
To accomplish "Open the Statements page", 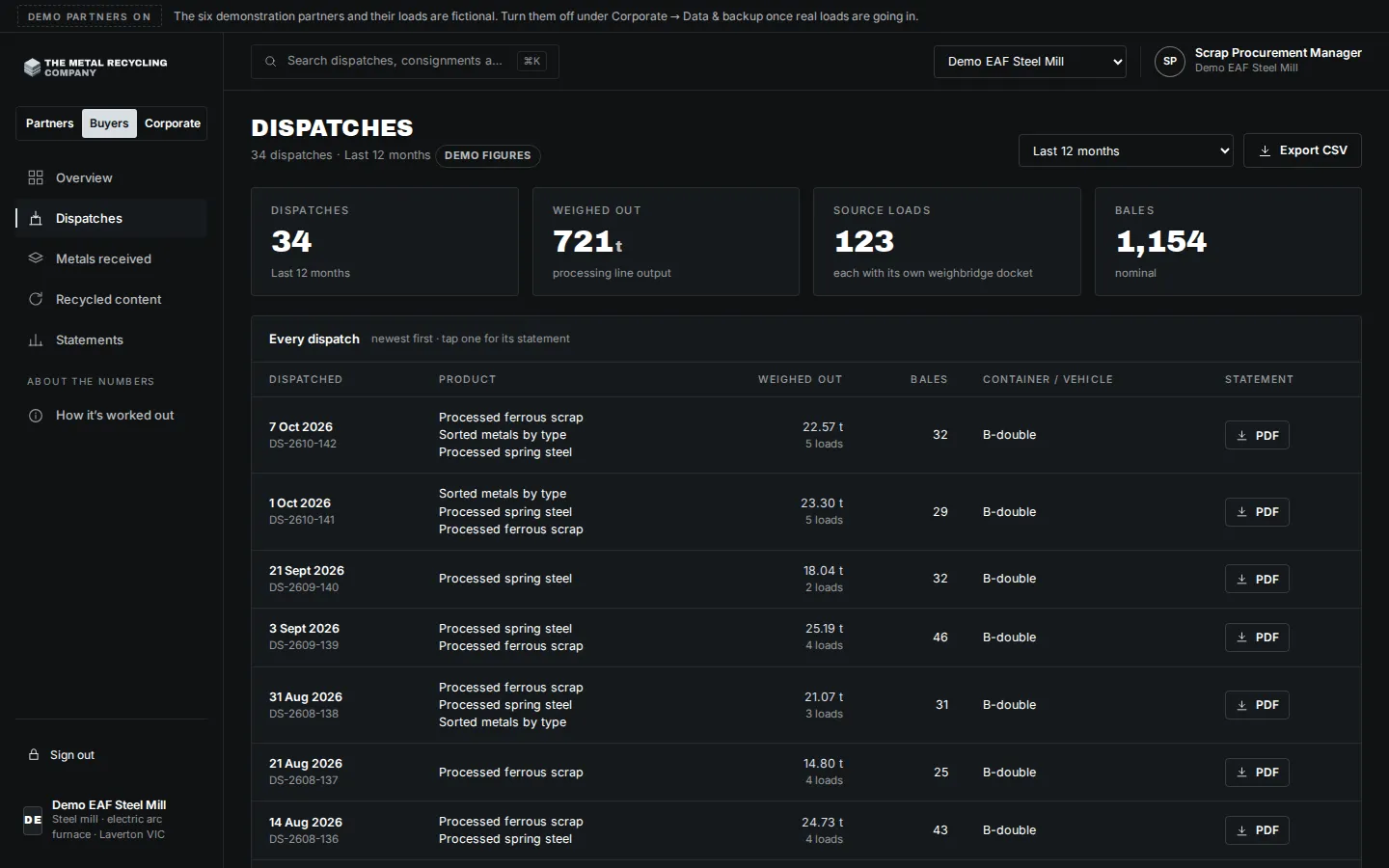I will pos(111,339).
